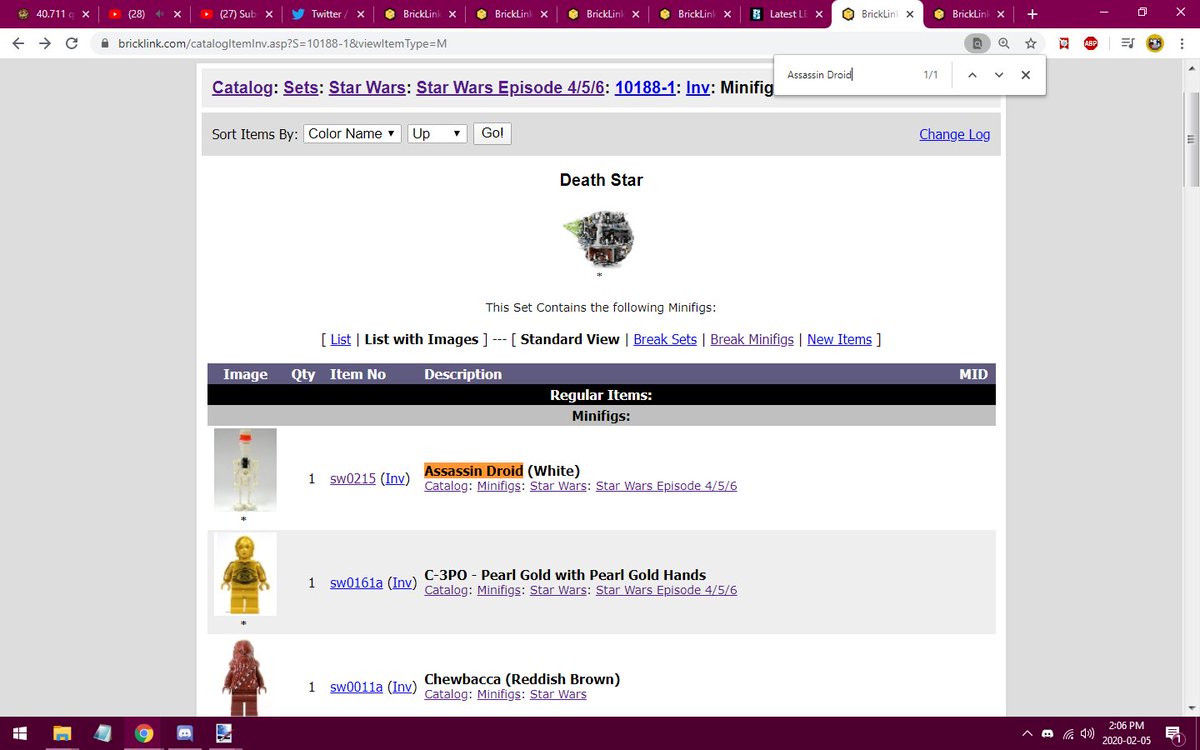Viewport: 1200px width, 750px height.
Task: Click the Go! sort button
Action: pyautogui.click(x=492, y=133)
